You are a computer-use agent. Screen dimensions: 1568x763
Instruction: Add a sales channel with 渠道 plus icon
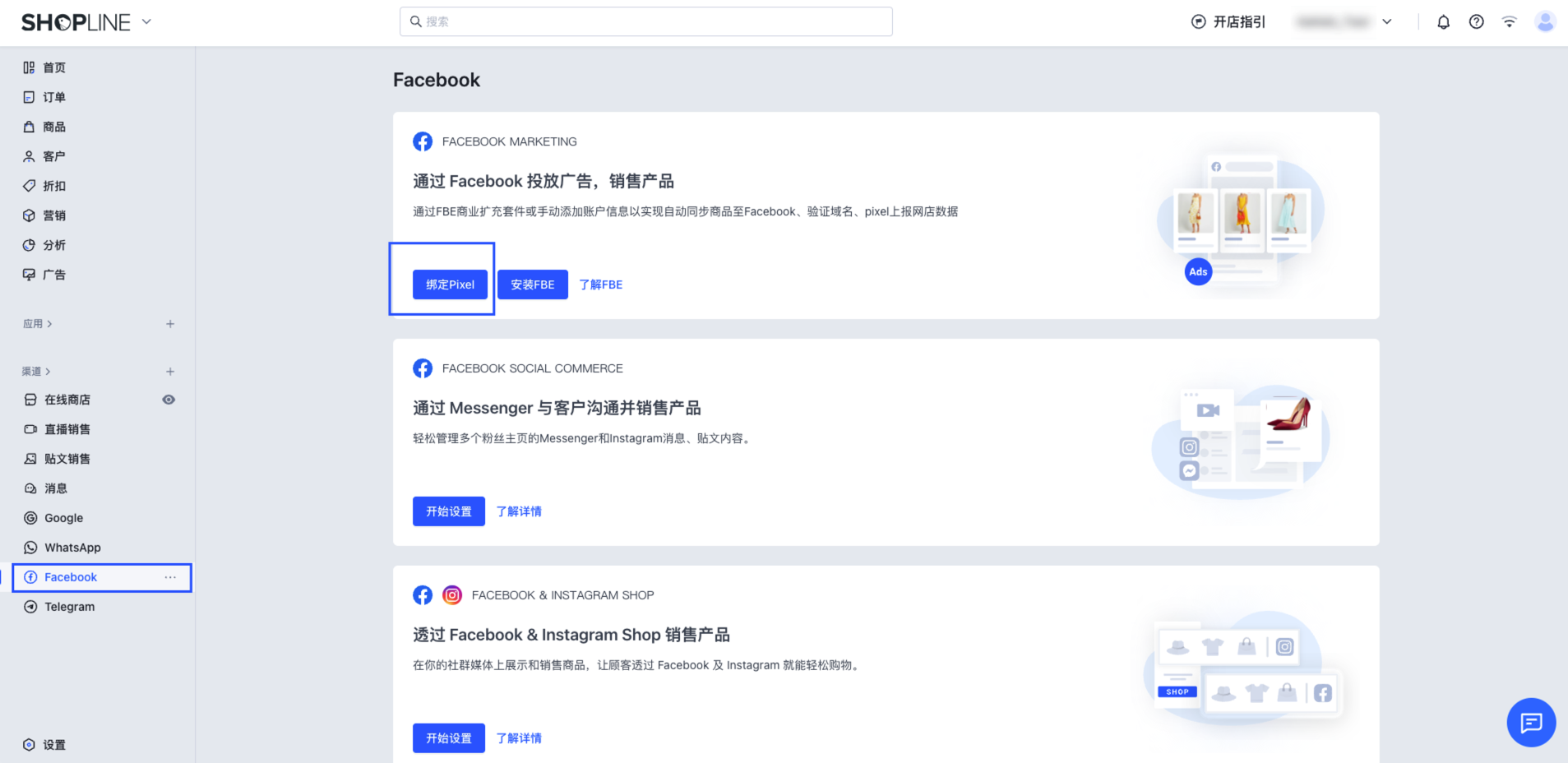170,372
